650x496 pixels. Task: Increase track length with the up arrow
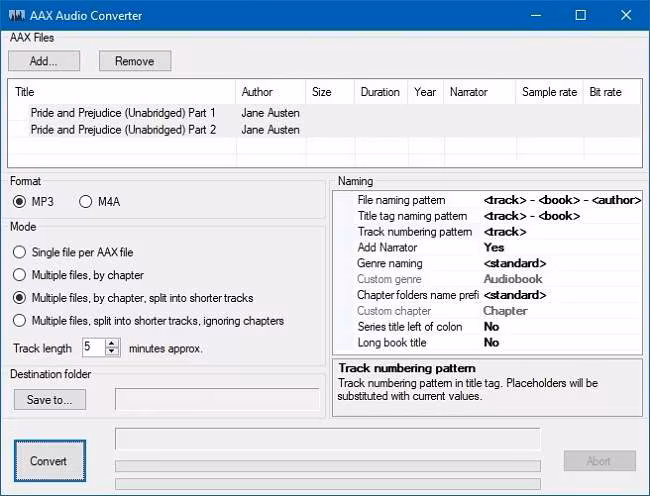[112, 344]
